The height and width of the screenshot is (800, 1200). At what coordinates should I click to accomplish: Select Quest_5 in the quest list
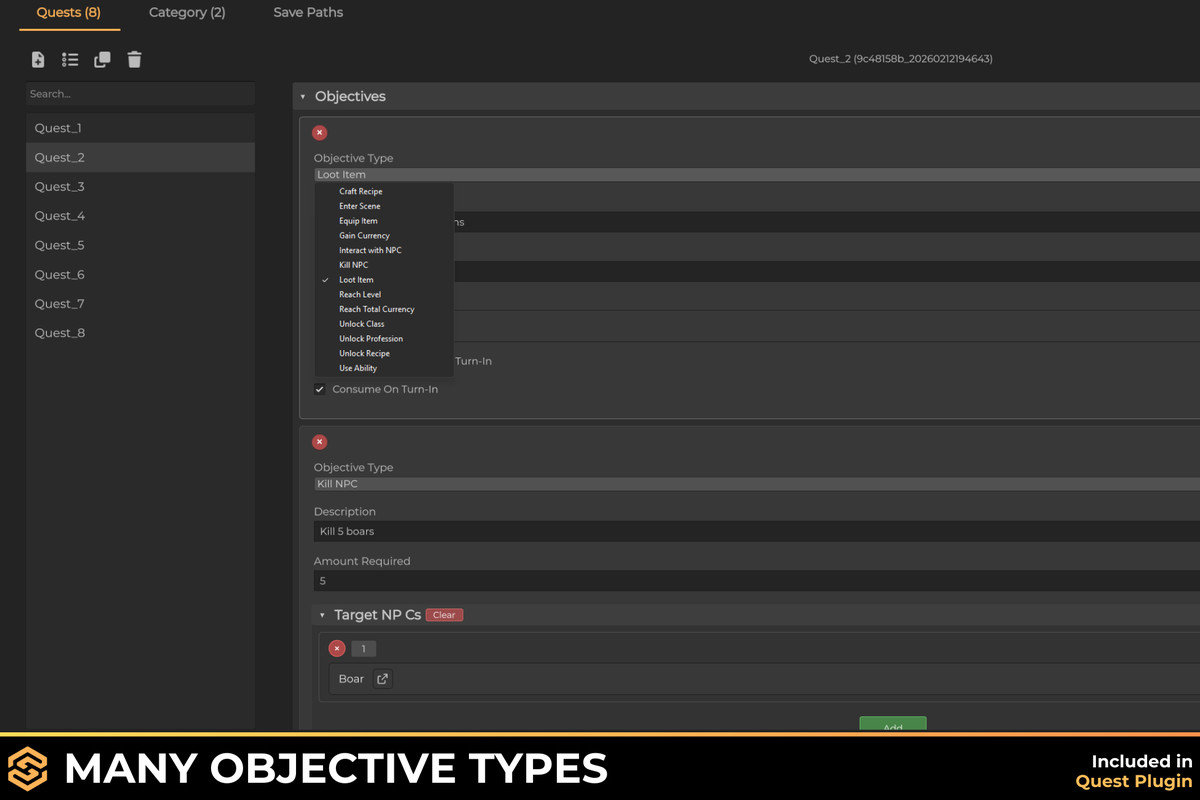point(140,245)
